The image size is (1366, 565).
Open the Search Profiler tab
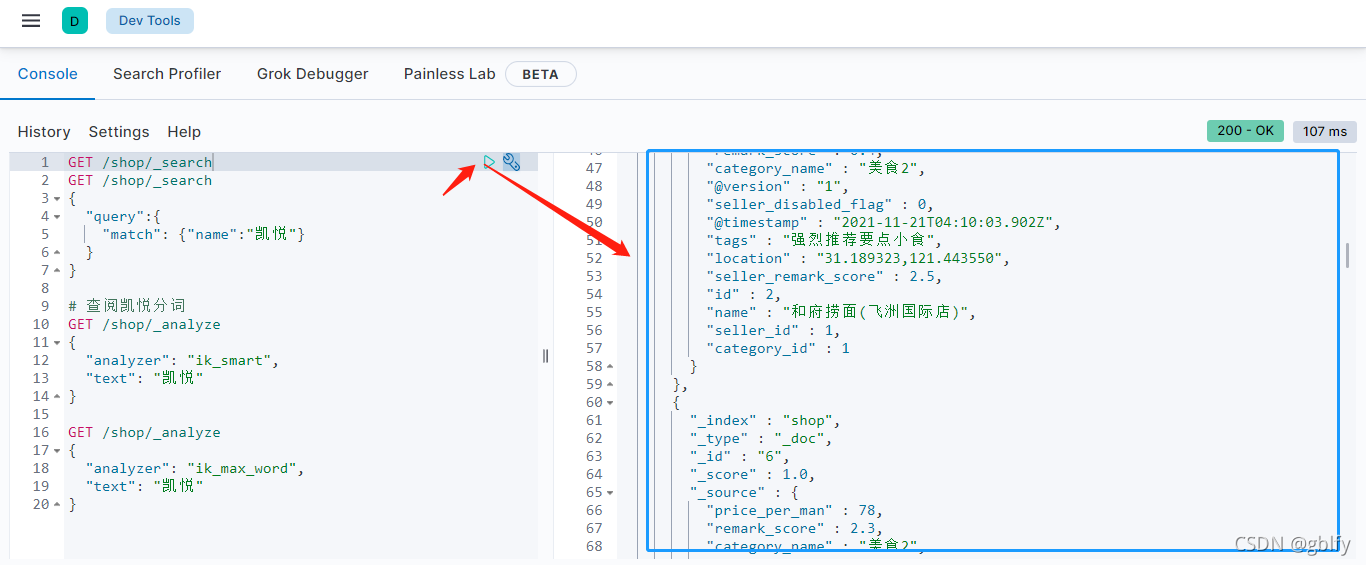coord(167,74)
